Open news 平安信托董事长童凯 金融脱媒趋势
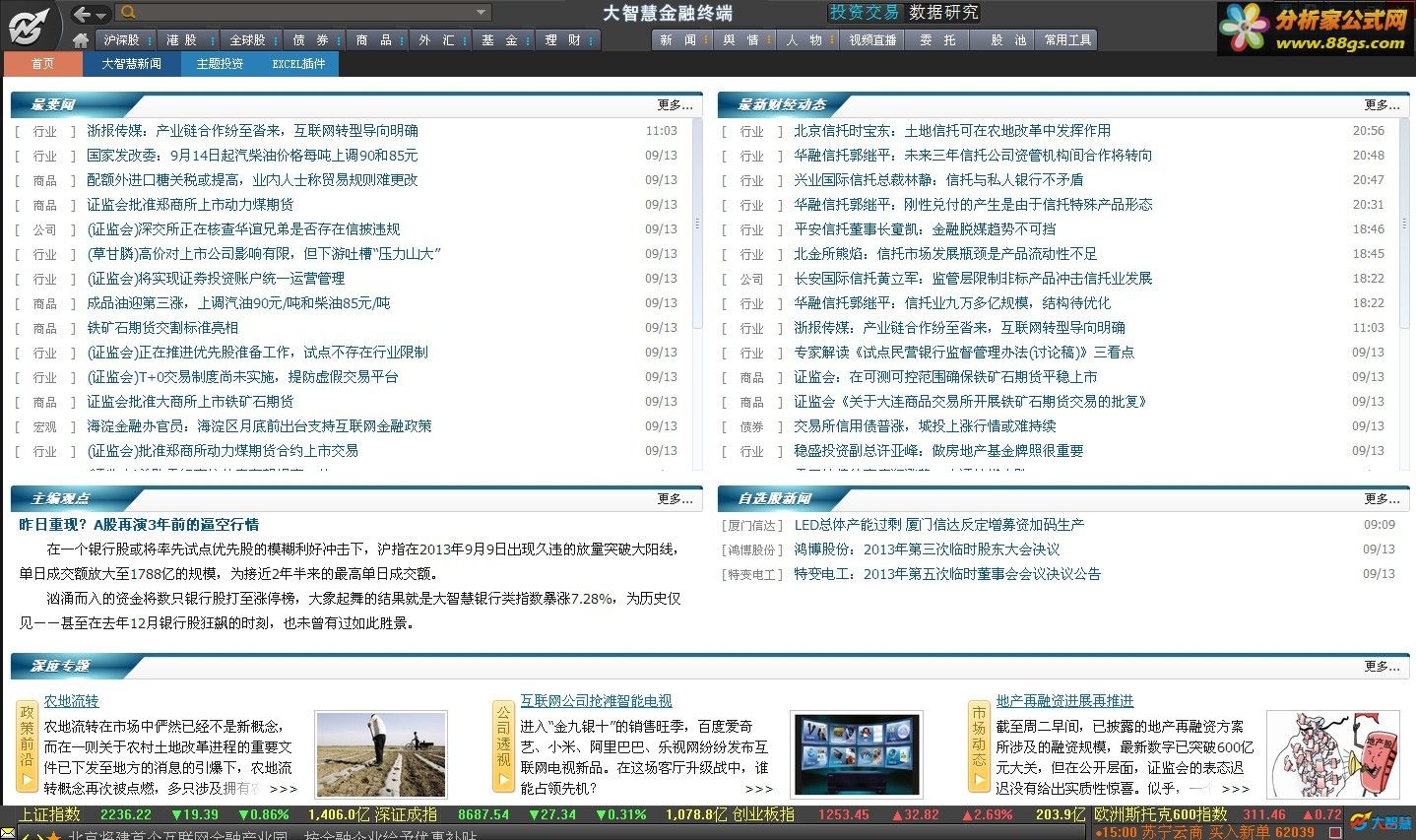This screenshot has height=840, width=1416. 925,228
